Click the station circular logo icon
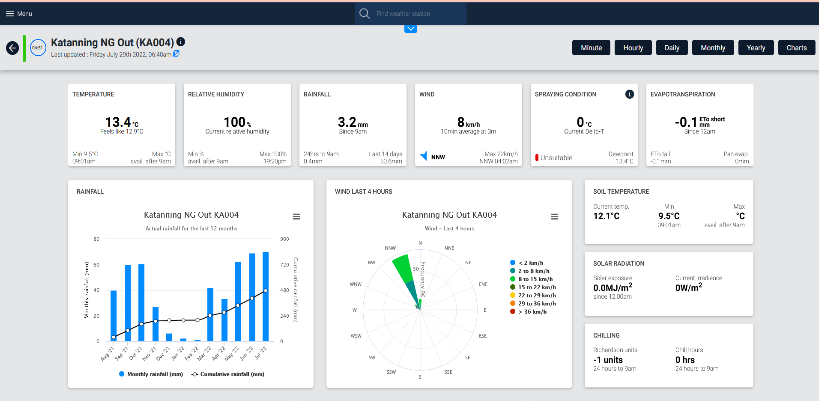819x401 pixels. (x=37, y=47)
